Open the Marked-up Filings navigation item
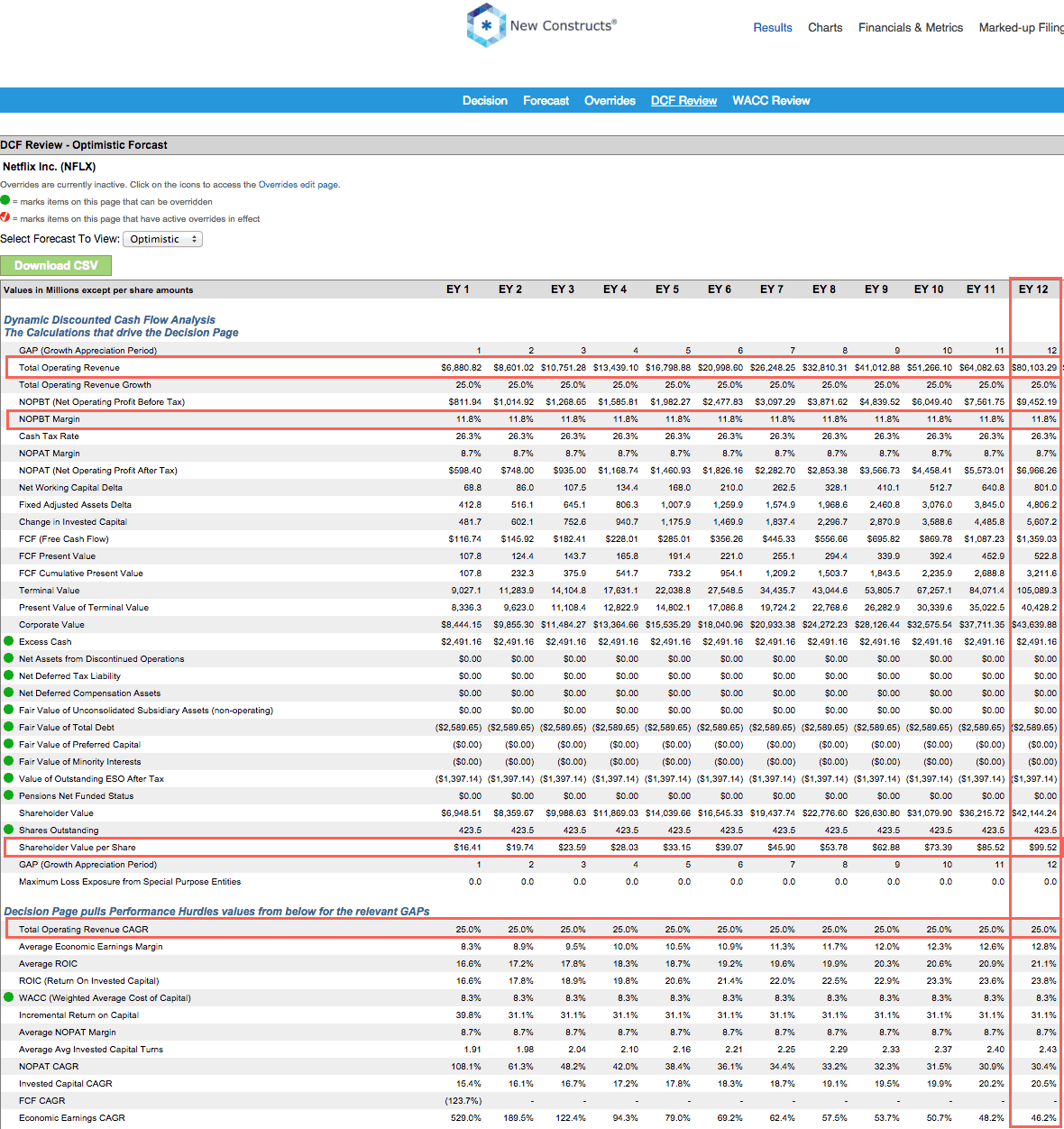Image resolution: width=1064 pixels, height=1129 pixels. (x=1022, y=28)
